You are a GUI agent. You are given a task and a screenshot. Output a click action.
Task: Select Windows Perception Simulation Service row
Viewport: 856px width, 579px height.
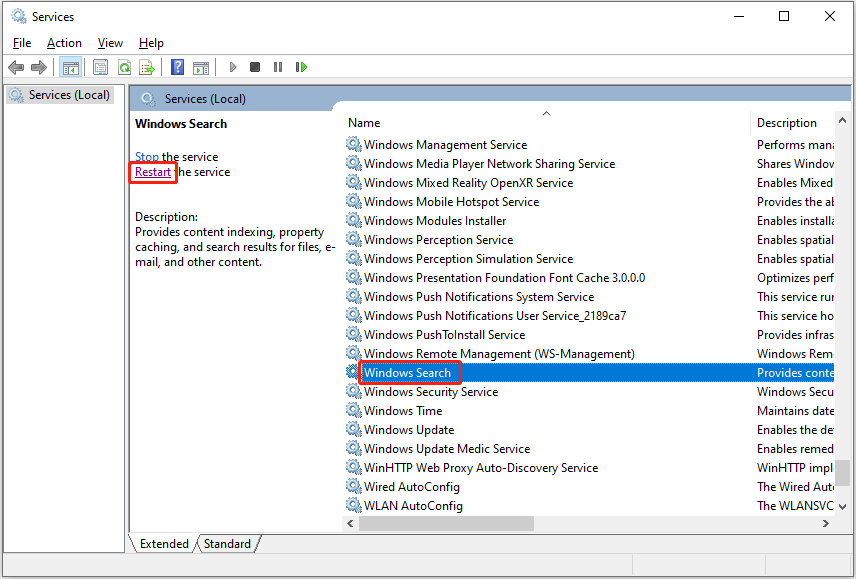coord(590,259)
